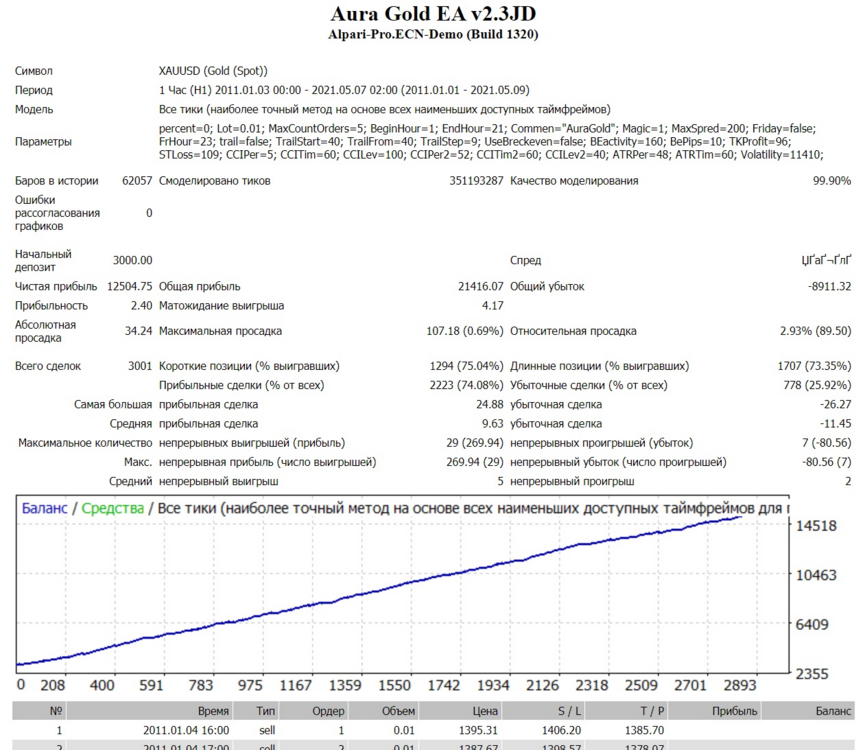This screenshot has width=865, height=750.
Task: Click the chart Y-axis value '2355'
Action: [812, 674]
